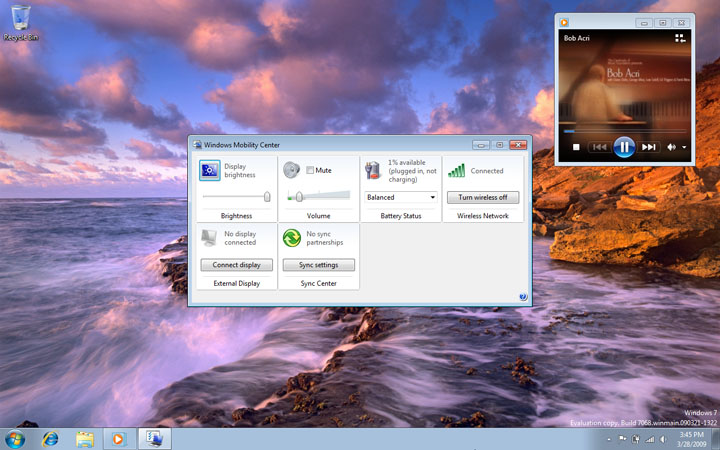Image resolution: width=720 pixels, height=450 pixels.
Task: Open the Sync settings button
Action: click(318, 265)
